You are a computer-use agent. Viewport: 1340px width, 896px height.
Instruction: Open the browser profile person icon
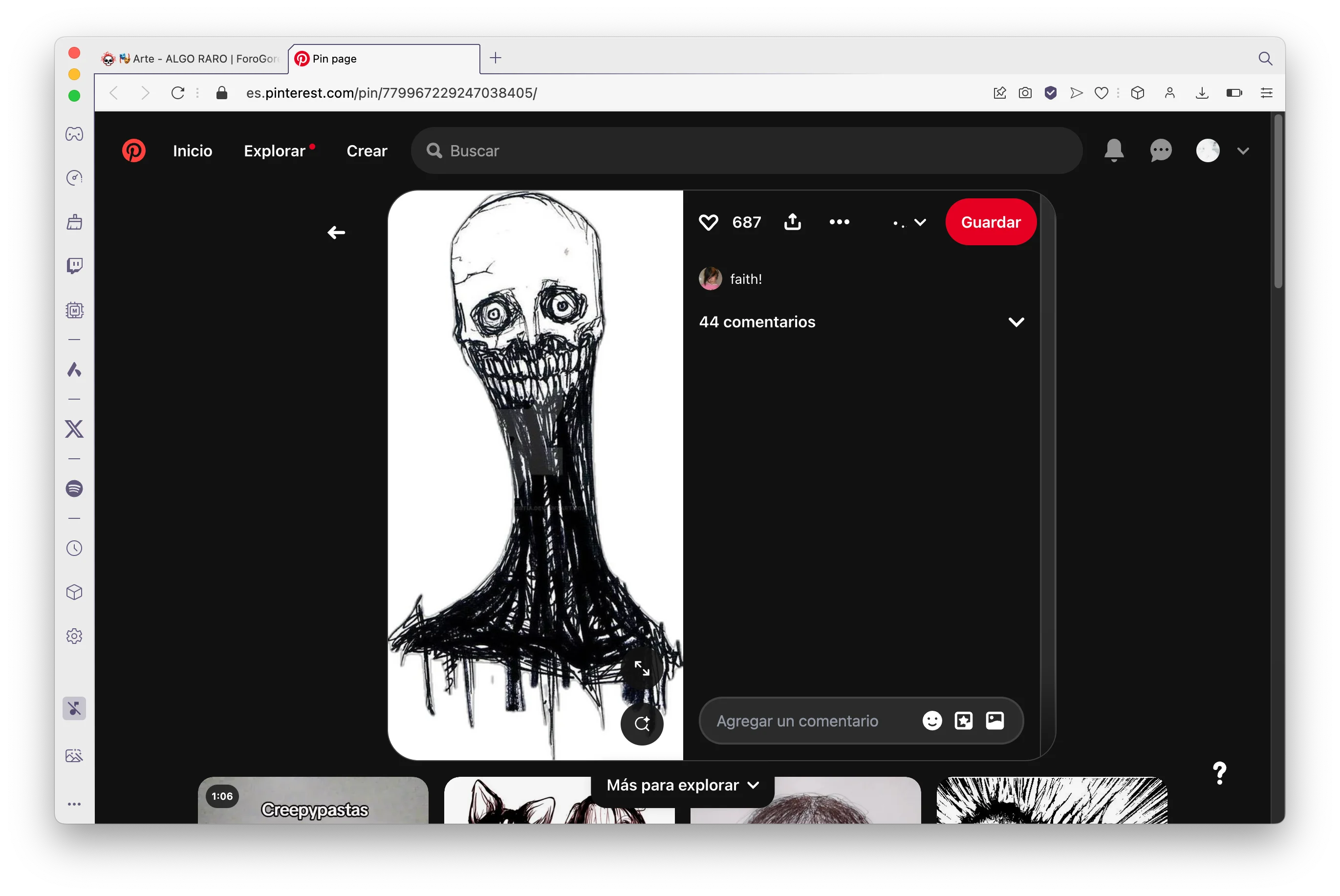pos(1170,92)
